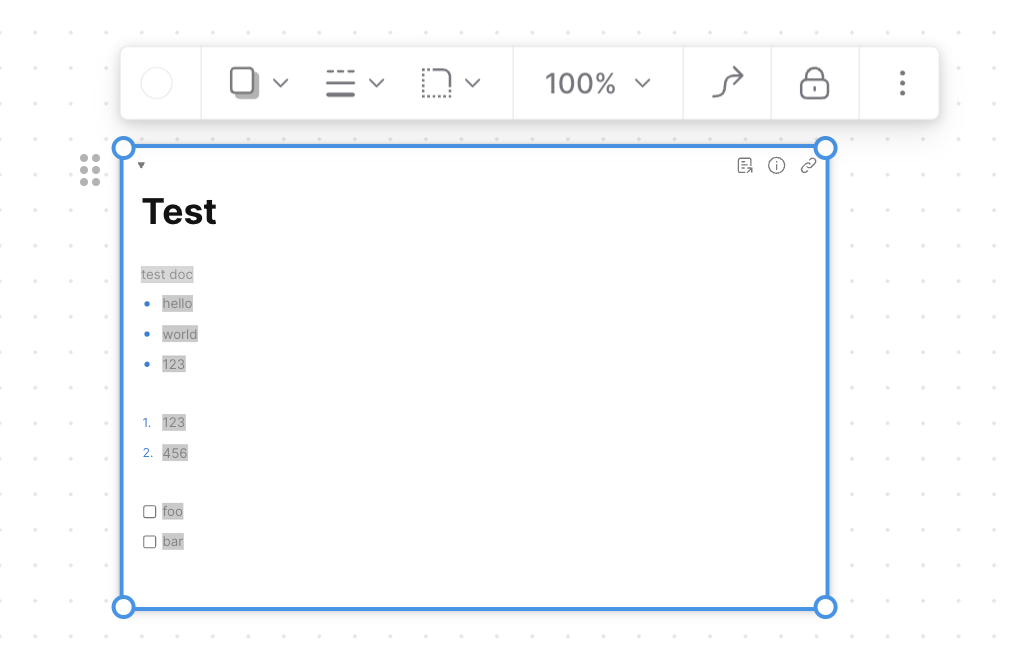Open the three-dot more options menu
This screenshot has width=1020, height=662.
tap(902, 83)
